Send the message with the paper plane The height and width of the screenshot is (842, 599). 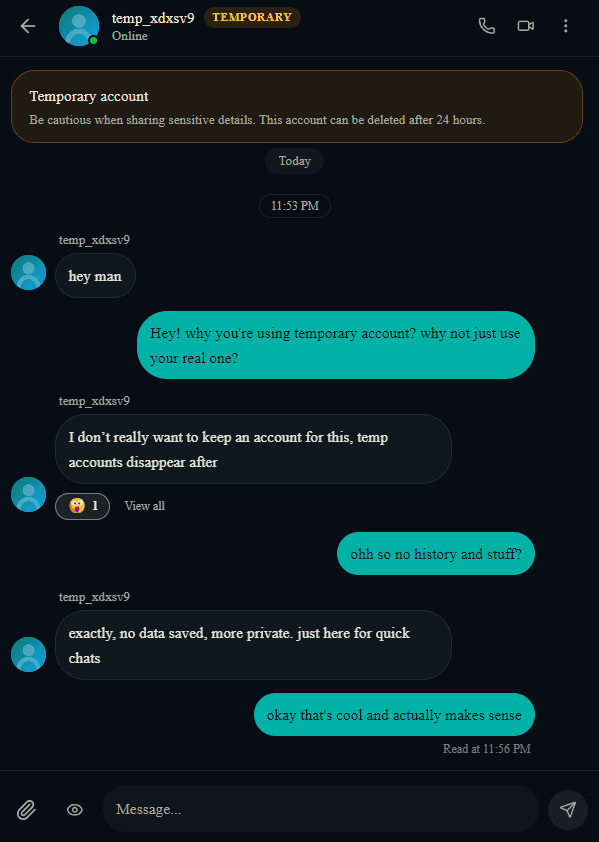[567, 809]
